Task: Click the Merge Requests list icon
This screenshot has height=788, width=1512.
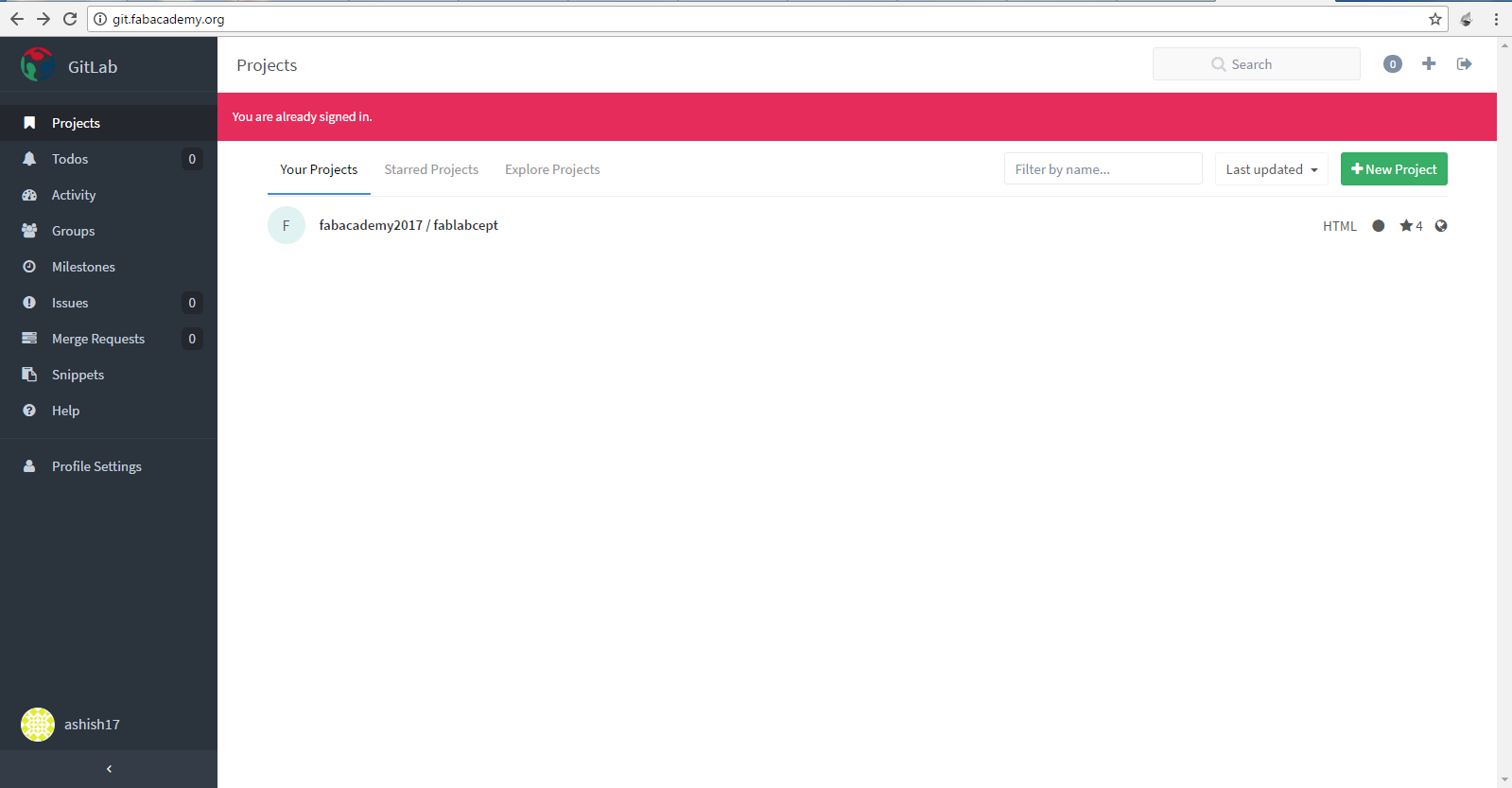Action: (29, 339)
